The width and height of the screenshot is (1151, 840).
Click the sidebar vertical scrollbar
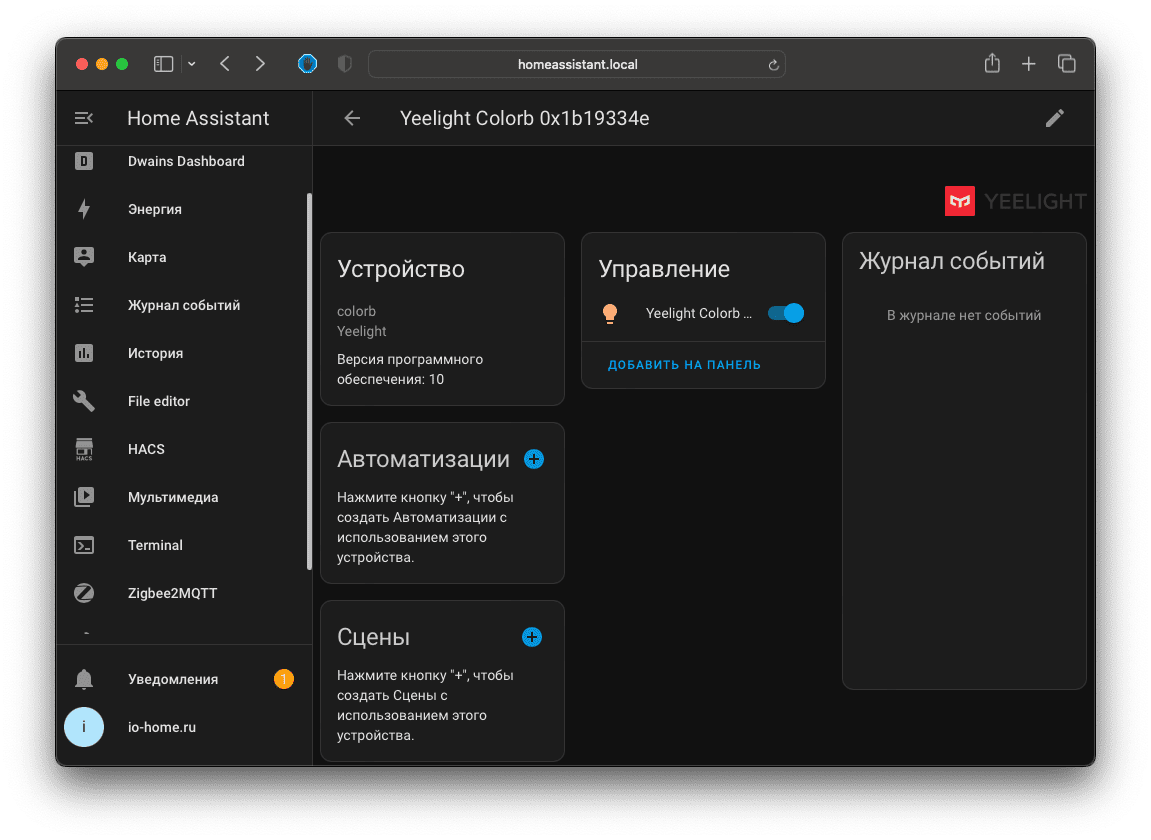(x=309, y=382)
